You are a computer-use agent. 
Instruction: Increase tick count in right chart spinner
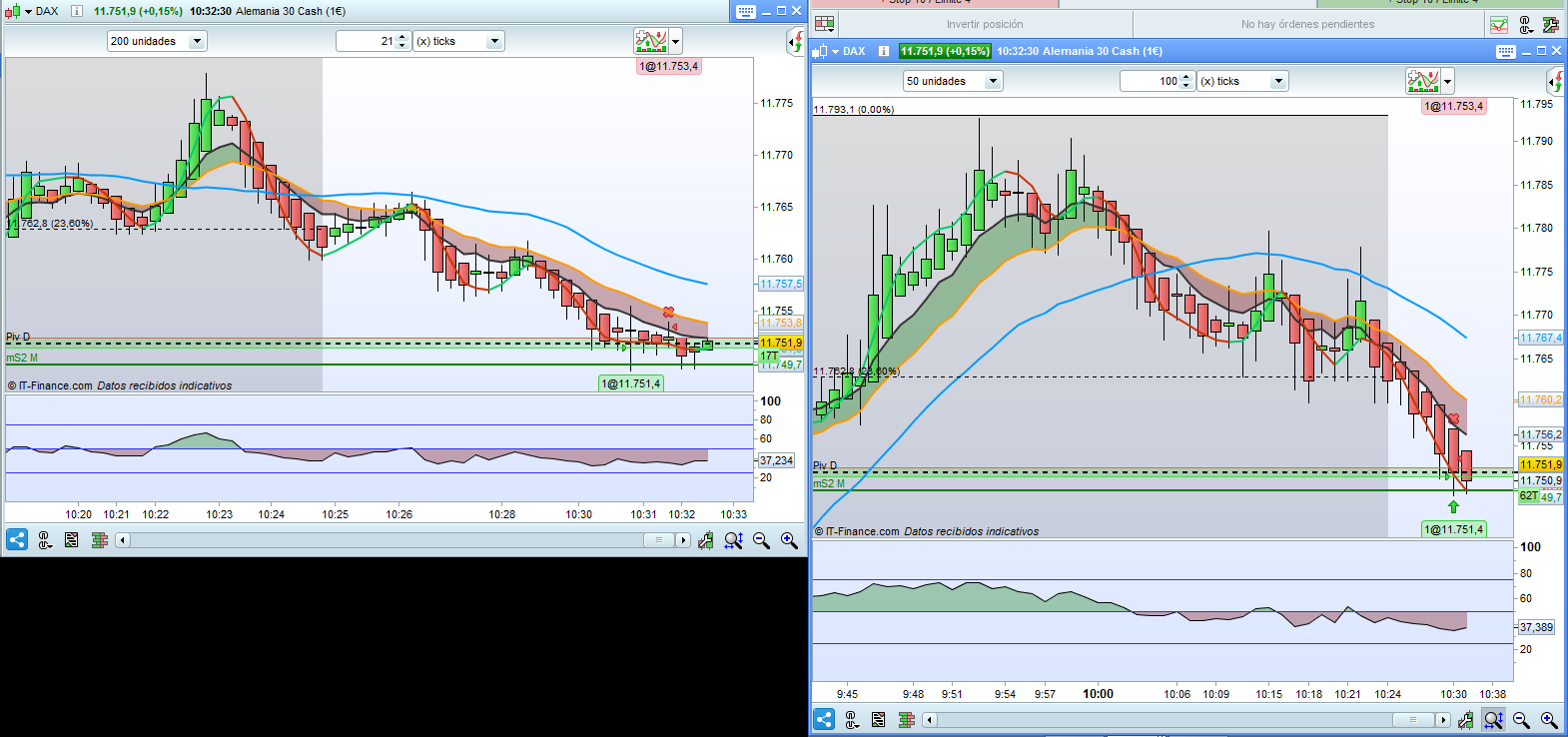[1186, 77]
